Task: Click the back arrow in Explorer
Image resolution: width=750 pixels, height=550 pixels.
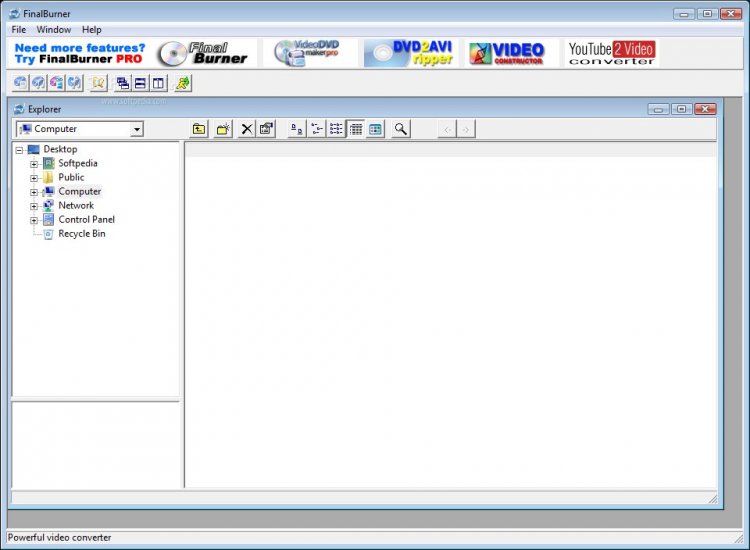Action: 447,130
